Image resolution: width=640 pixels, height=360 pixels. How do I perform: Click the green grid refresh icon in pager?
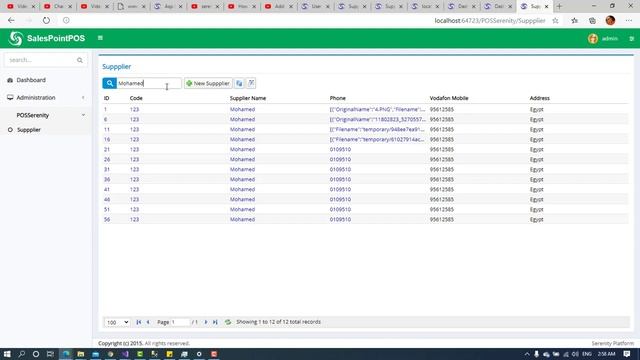click(228, 322)
